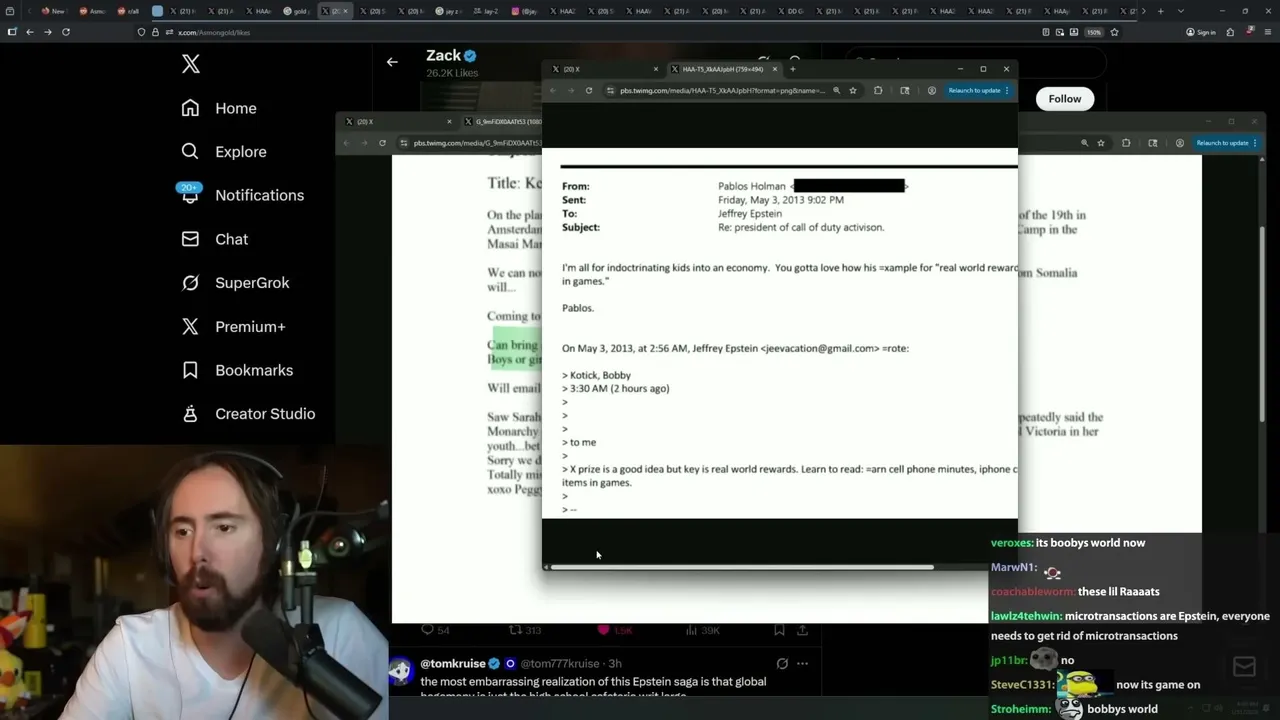Open Bookmarks in the X sidebar
This screenshot has height=720, width=1280.
click(237, 370)
